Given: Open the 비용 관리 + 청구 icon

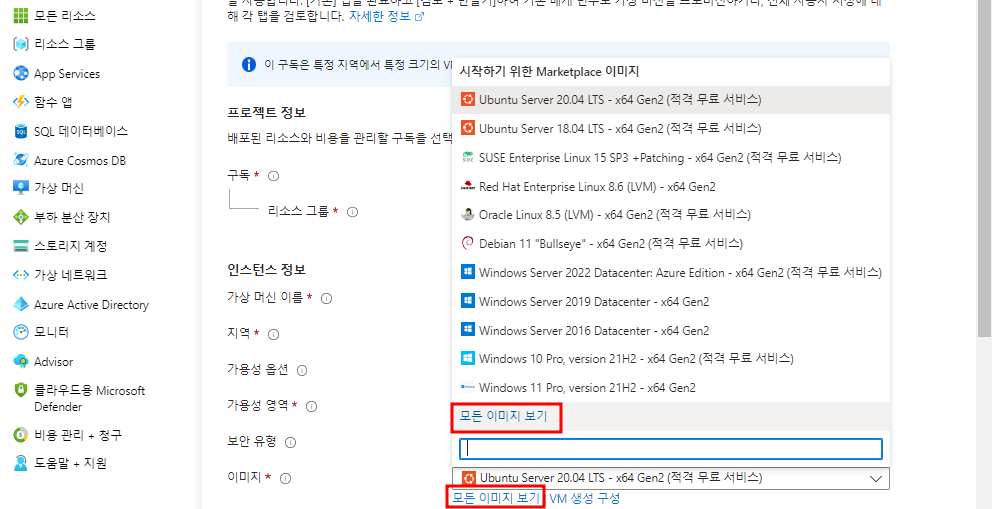Looking at the screenshot, I should [21, 435].
